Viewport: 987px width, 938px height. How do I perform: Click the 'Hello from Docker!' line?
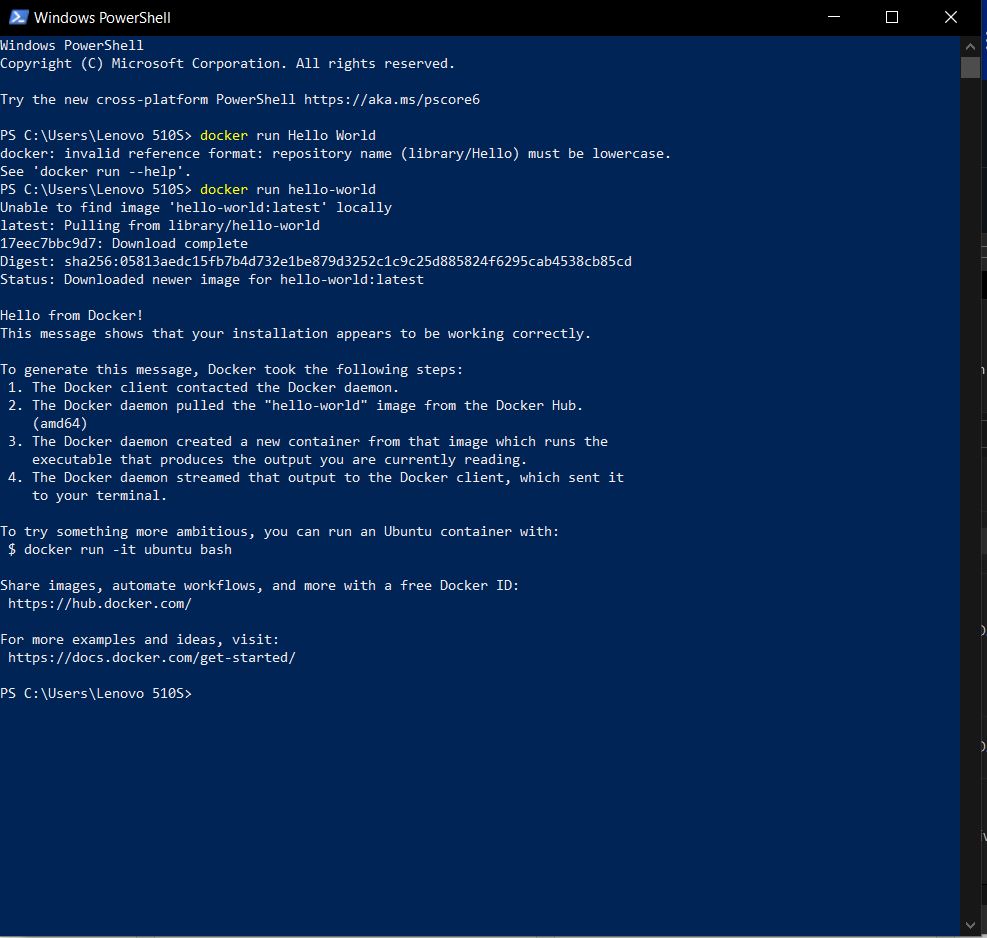coord(72,315)
